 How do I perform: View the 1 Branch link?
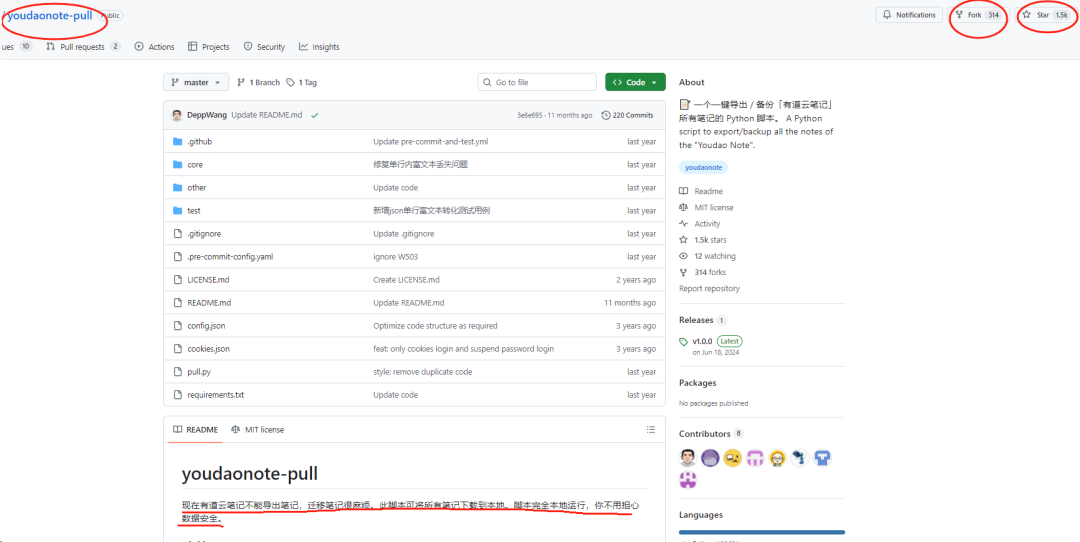click(x=258, y=82)
